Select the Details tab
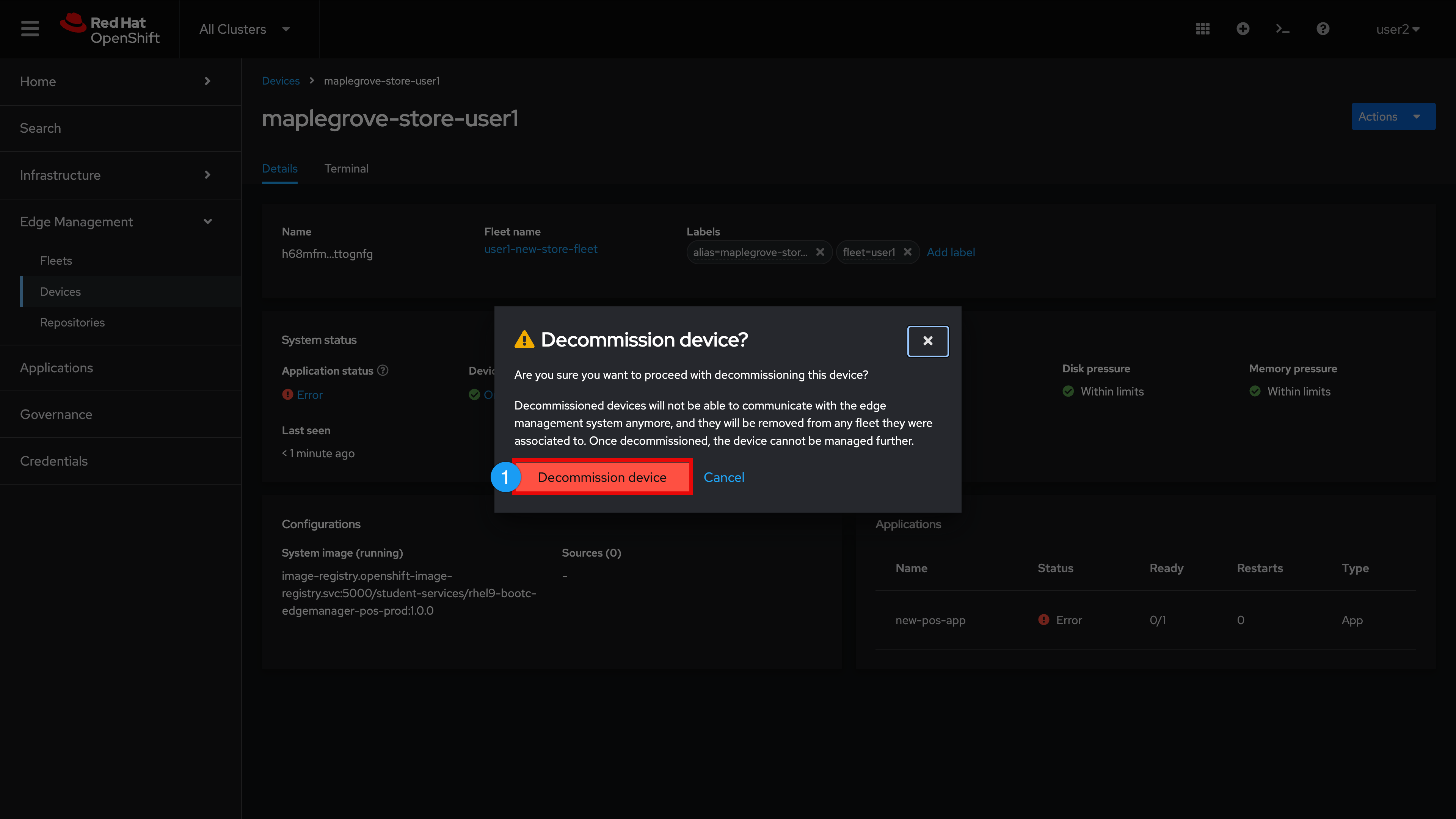 coord(279,168)
